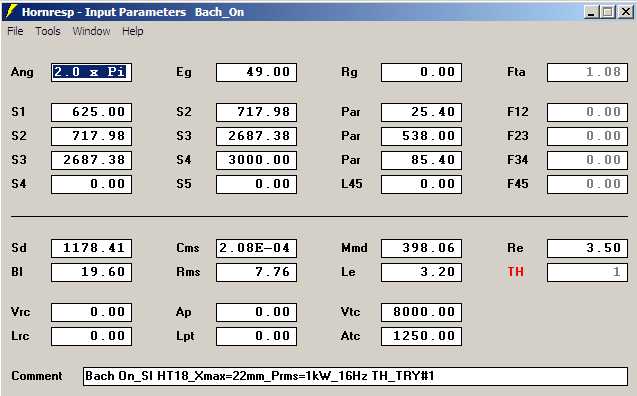Image resolution: width=637 pixels, height=396 pixels.
Task: Click the Vtc label
Action: point(351,312)
